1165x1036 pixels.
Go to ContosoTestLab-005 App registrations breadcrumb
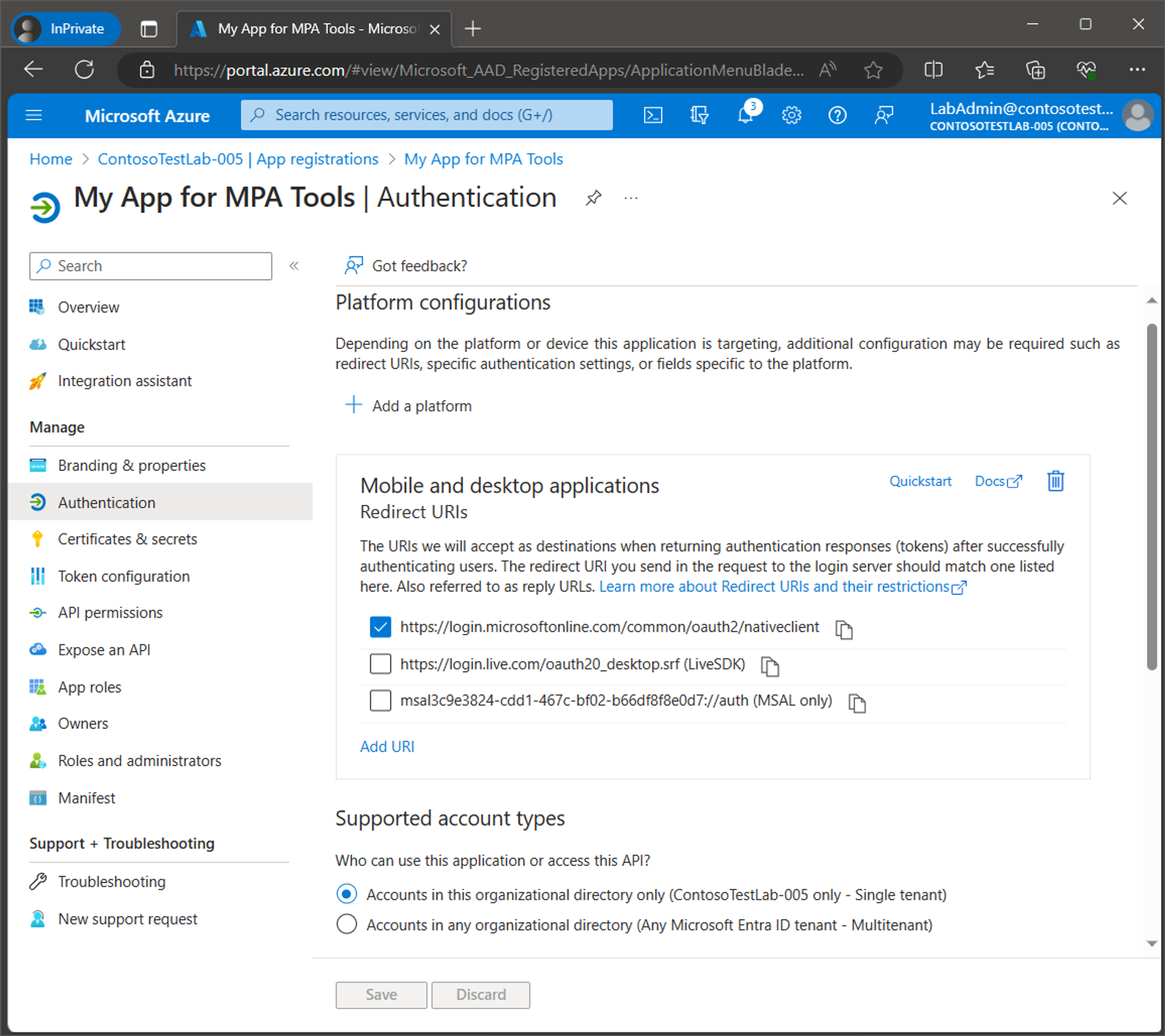(x=238, y=159)
